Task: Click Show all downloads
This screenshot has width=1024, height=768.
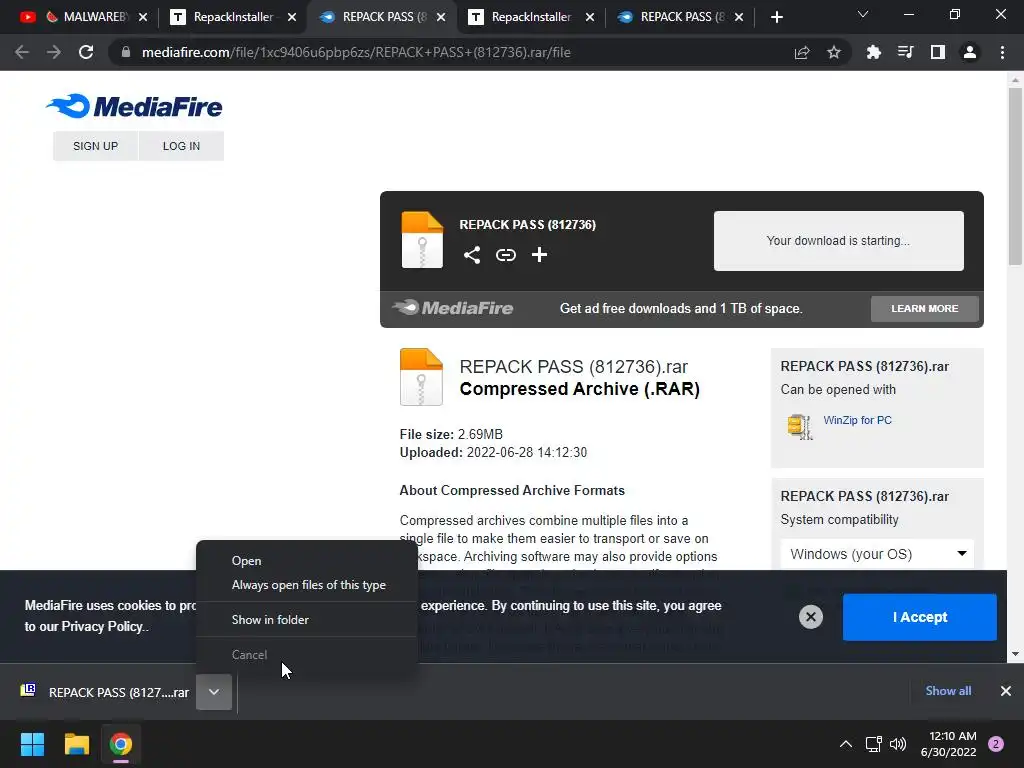Action: 948,691
